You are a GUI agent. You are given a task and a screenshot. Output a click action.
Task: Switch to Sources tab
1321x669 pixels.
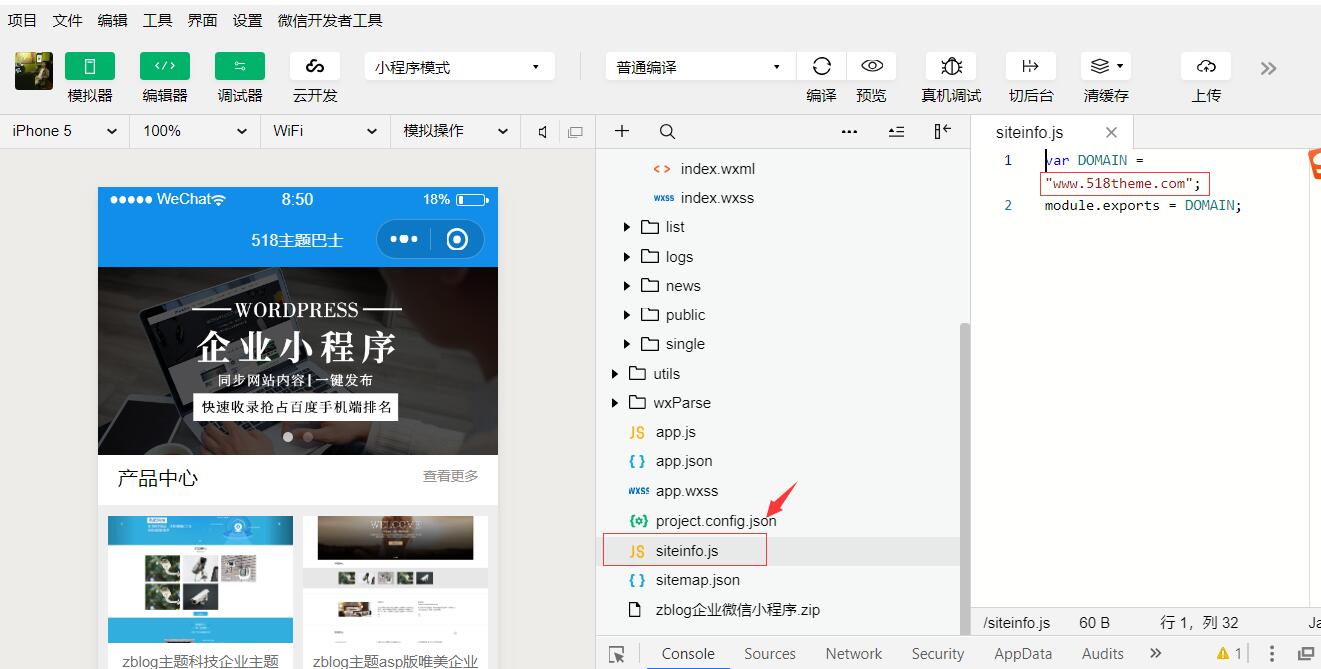[x=770, y=654]
